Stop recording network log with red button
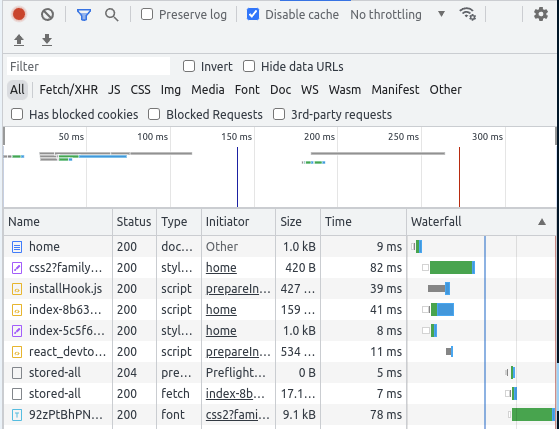 (x=19, y=15)
